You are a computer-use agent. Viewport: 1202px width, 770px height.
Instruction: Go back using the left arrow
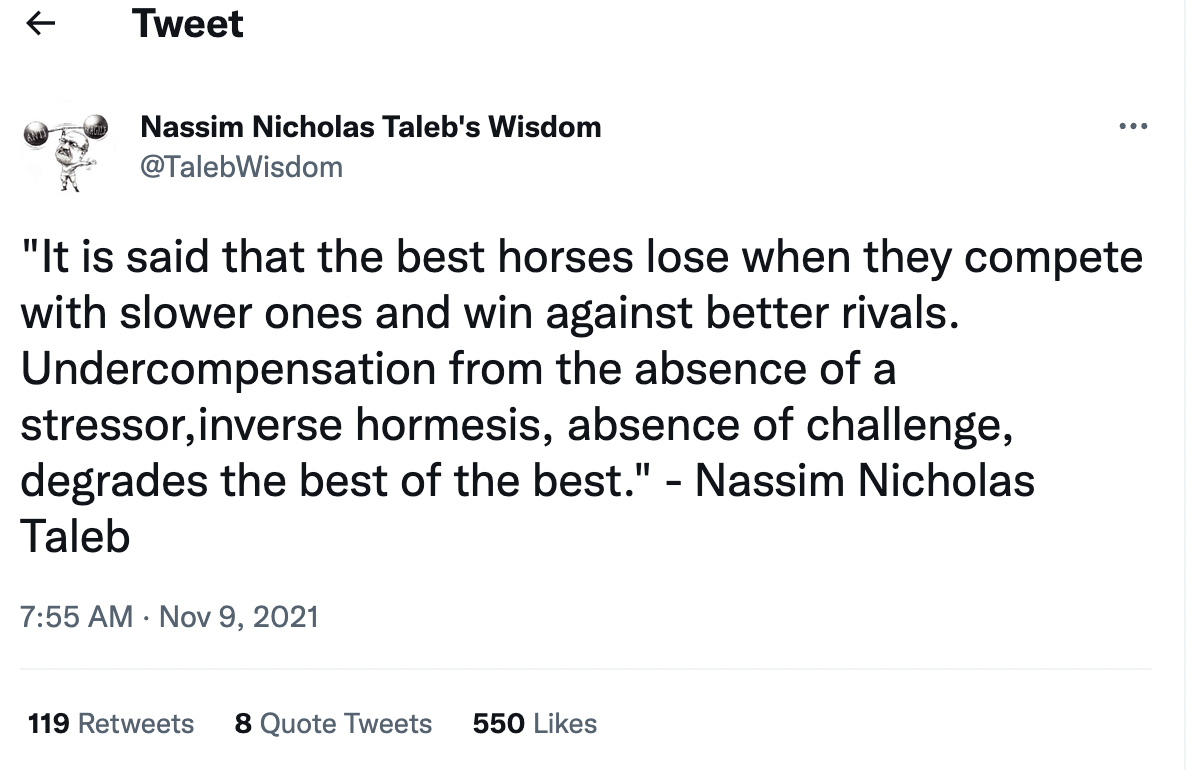40,25
